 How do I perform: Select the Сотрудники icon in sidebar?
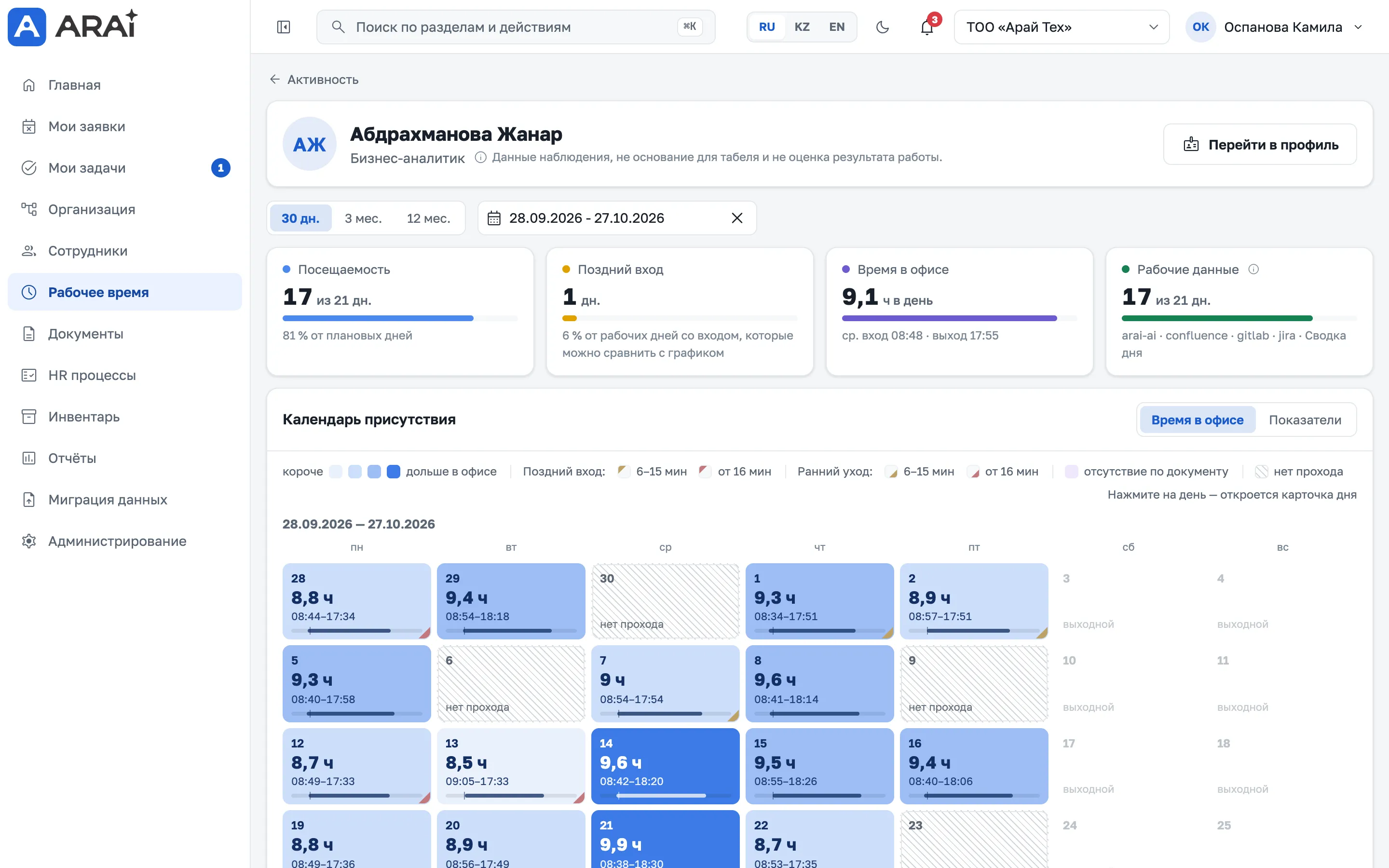coord(29,251)
